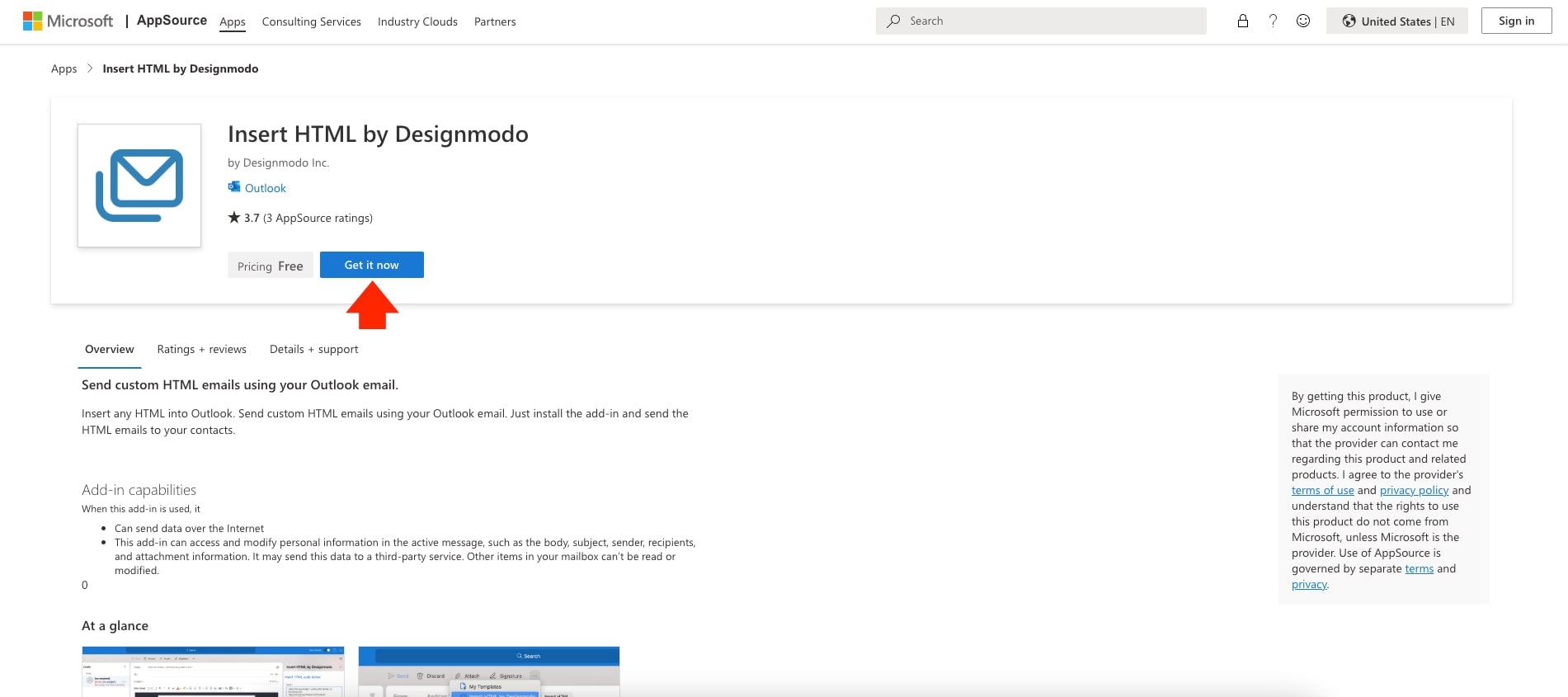Open second At a glance screenshot thumbnail
The image size is (1568, 697).
[489, 671]
